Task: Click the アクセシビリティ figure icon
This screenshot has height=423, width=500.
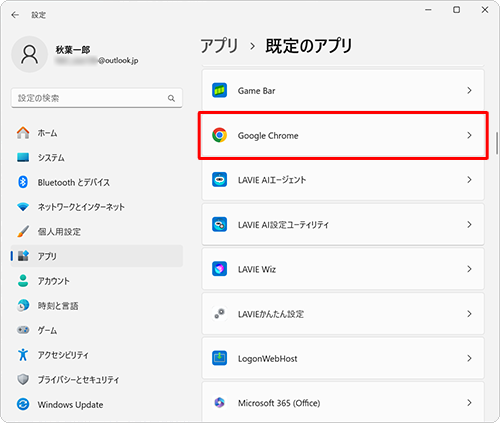Action: [x=23, y=355]
